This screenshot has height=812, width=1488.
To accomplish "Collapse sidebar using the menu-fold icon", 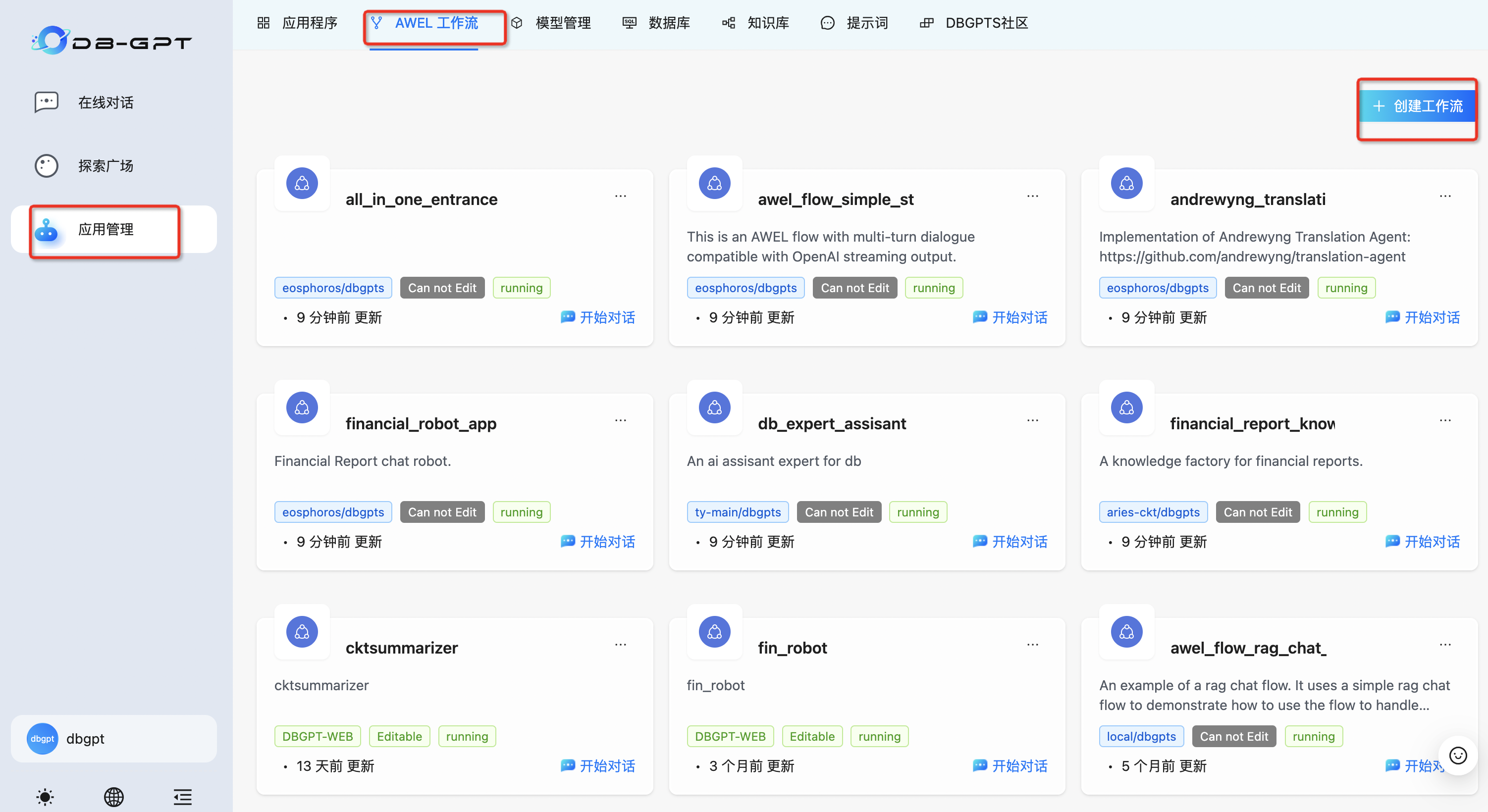I will (x=183, y=797).
